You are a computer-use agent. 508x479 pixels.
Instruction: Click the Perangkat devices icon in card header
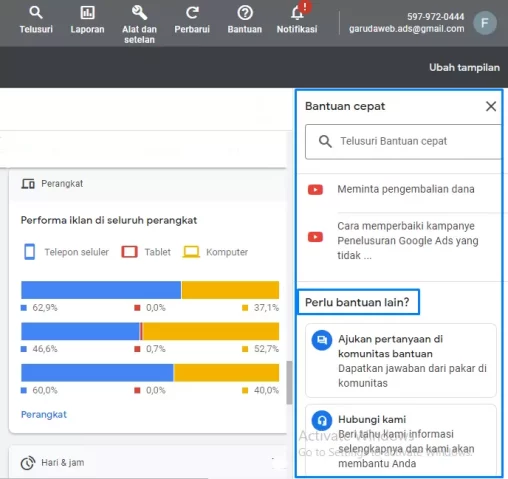click(x=28, y=184)
